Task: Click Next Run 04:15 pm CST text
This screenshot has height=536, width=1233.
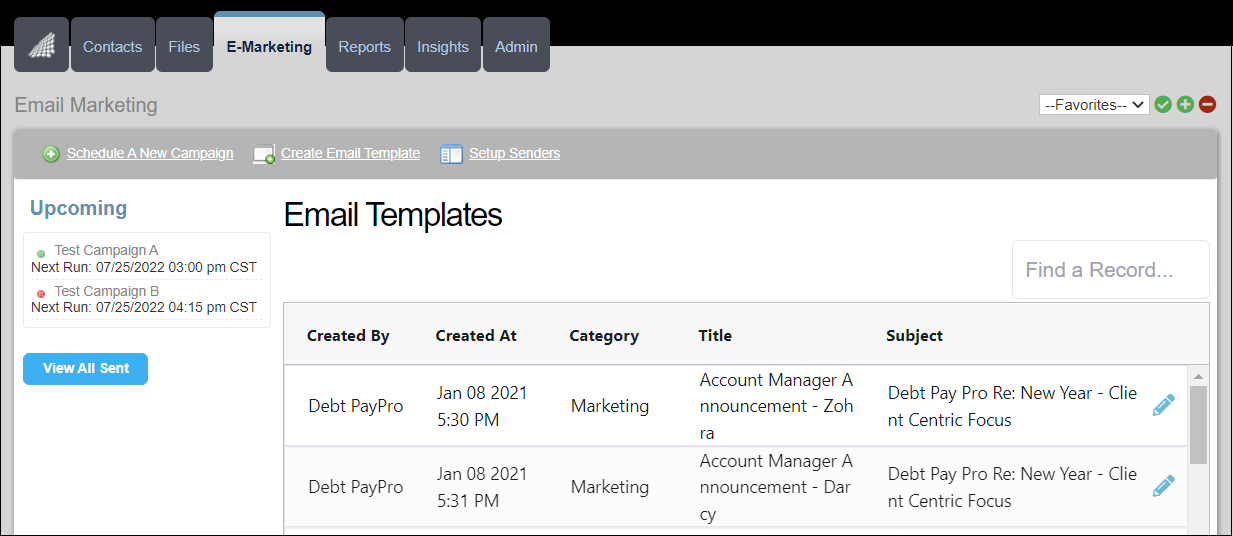Action: pos(144,308)
